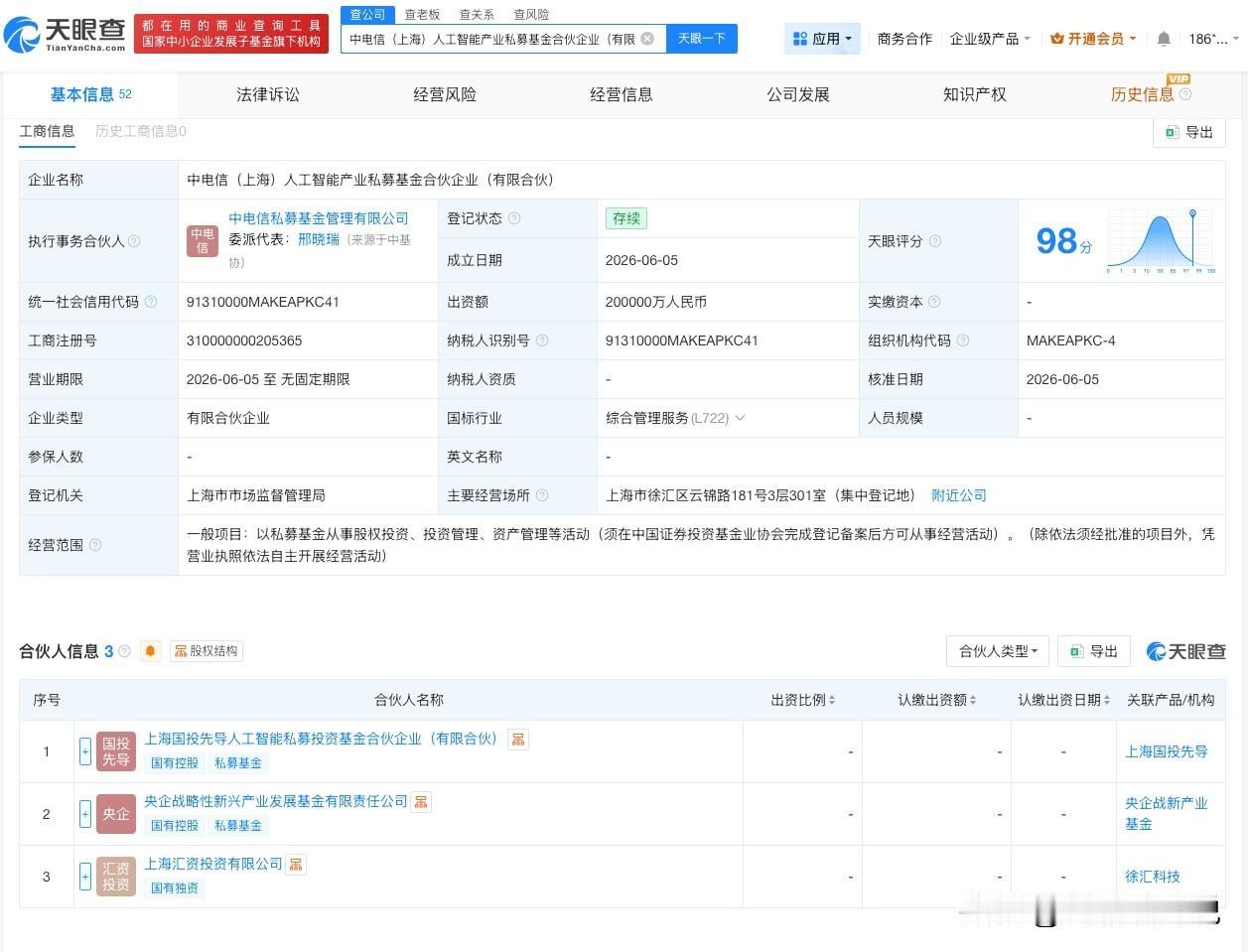Open the 知识产权 tab

pyautogui.click(x=975, y=94)
